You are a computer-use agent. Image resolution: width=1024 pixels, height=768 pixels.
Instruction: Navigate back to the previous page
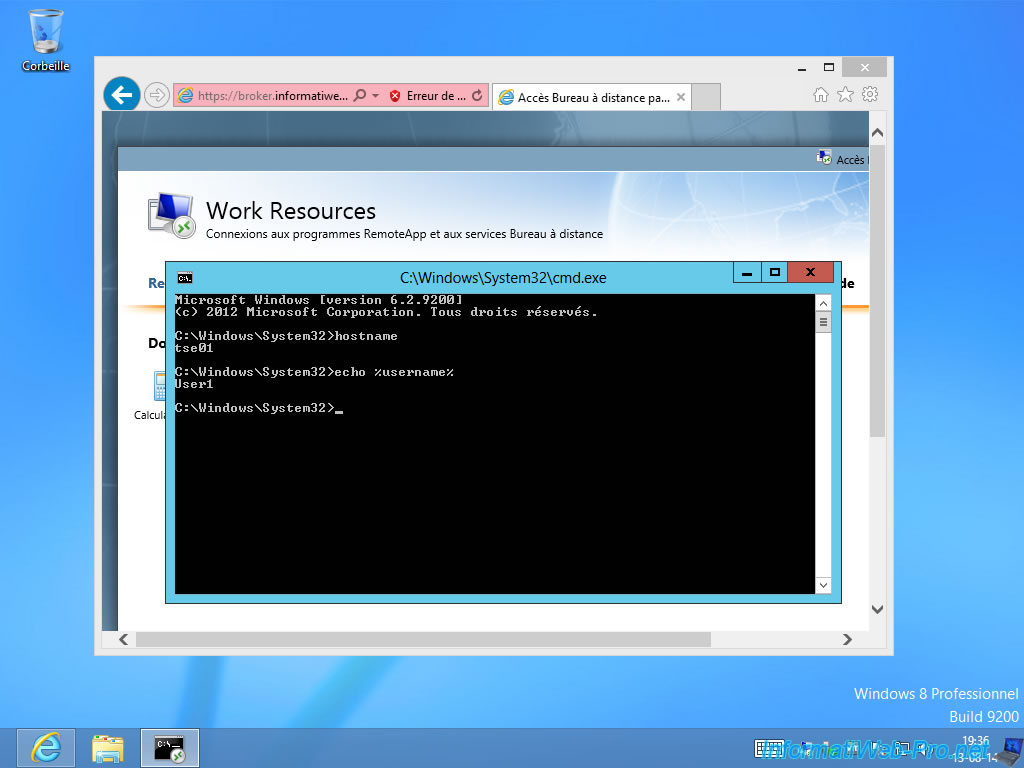pos(120,94)
